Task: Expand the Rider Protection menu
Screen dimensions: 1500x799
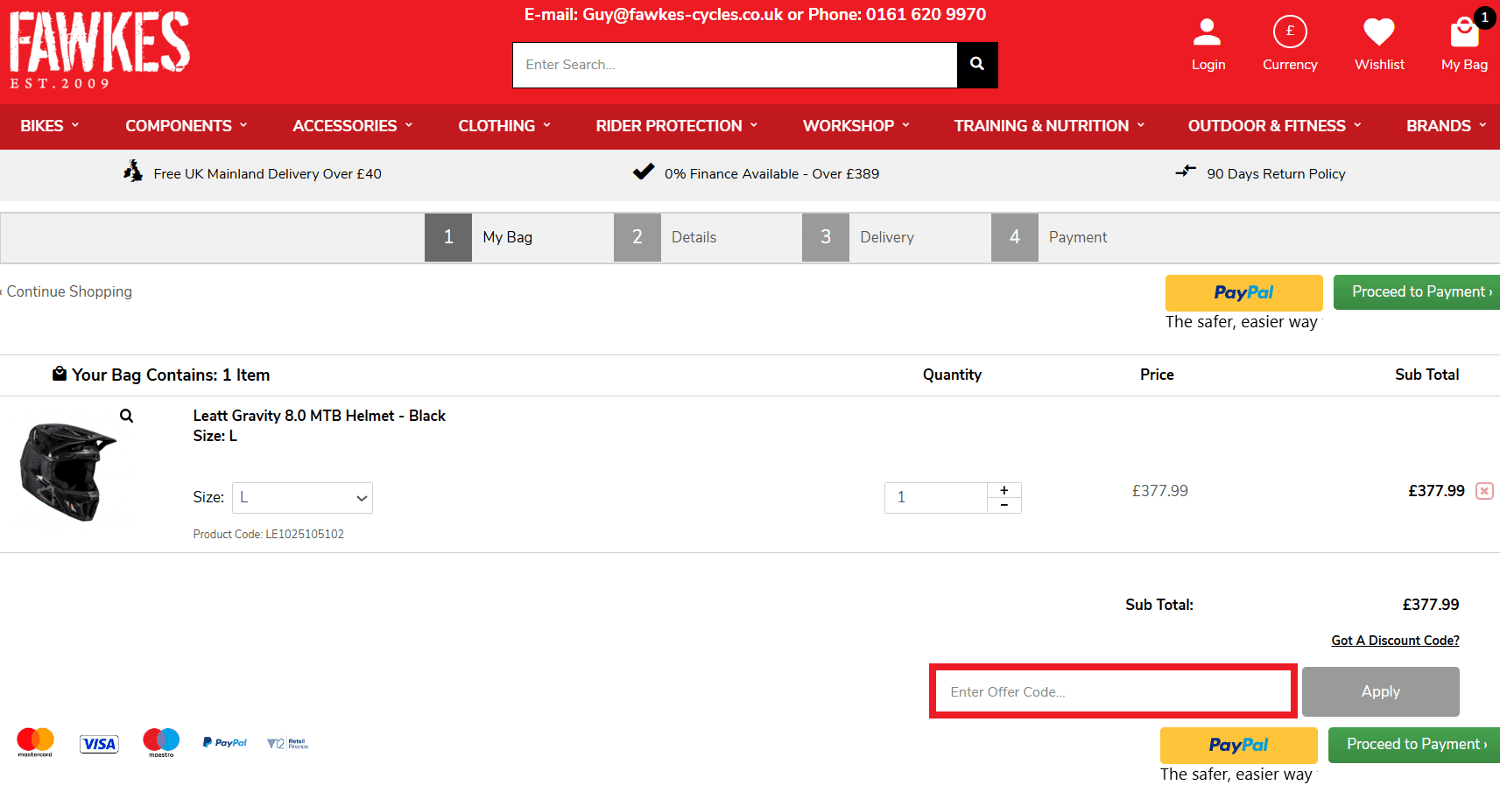Action: tap(677, 126)
